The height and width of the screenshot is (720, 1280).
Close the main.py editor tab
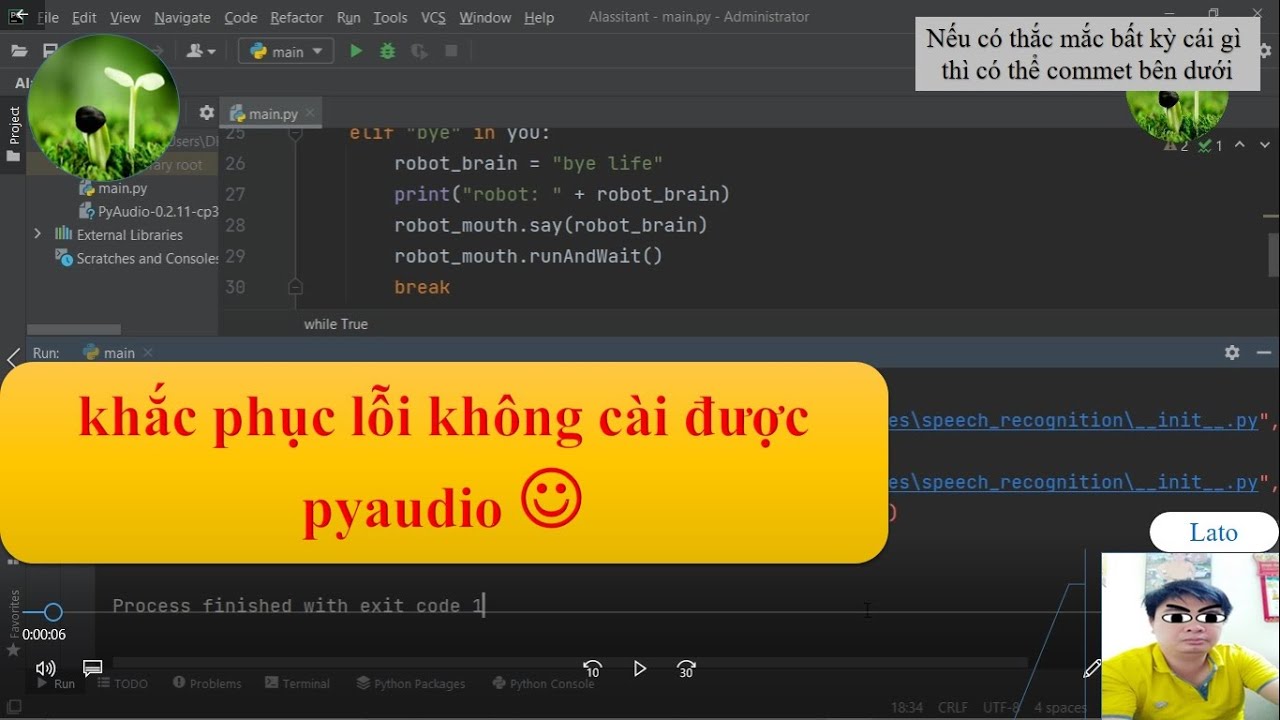click(x=310, y=114)
